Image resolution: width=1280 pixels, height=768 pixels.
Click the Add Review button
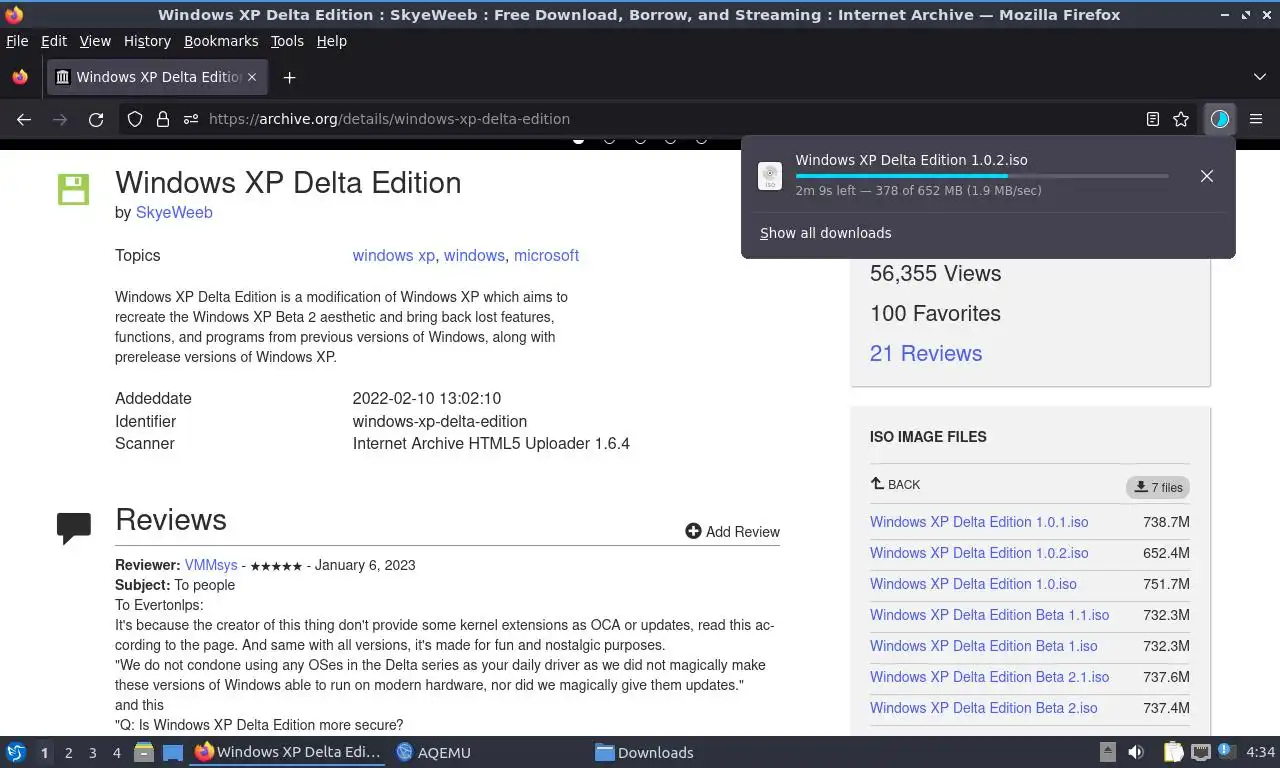point(733,532)
